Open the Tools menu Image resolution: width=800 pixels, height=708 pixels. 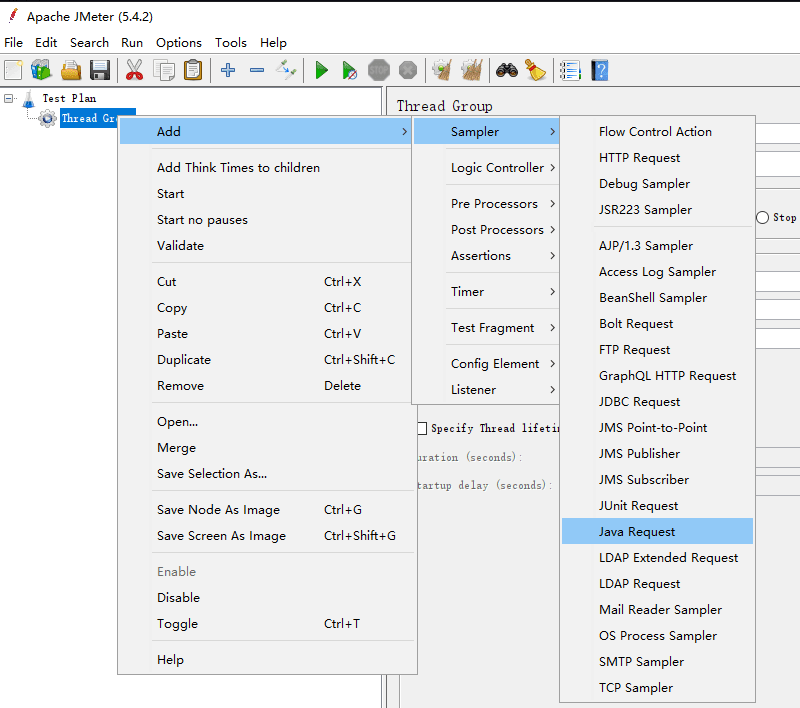click(231, 43)
